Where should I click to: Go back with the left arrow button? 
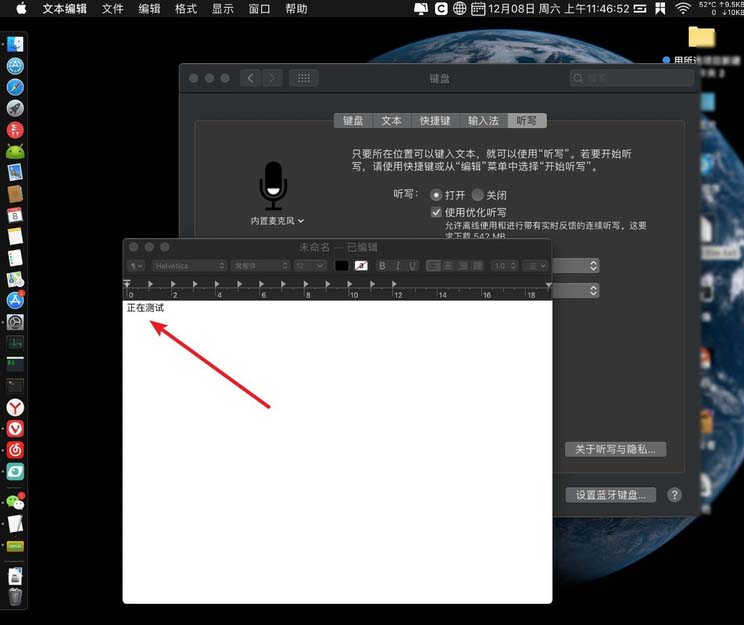[x=249, y=78]
